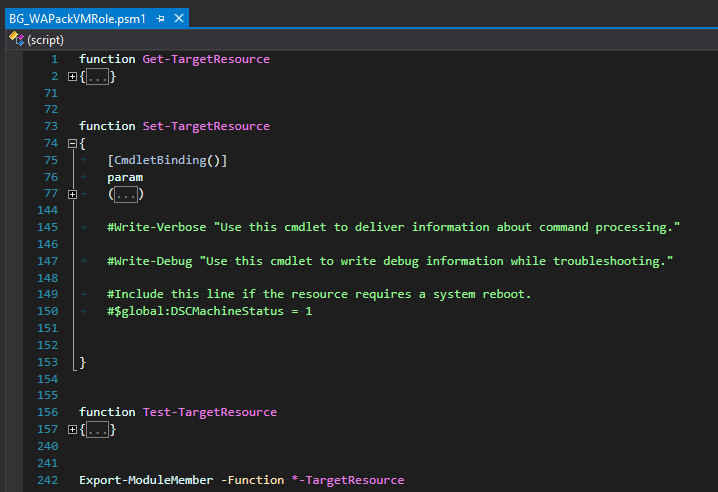718x492 pixels.
Task: Collapse the Set-TargetResource body on line 74
Action: (72, 144)
